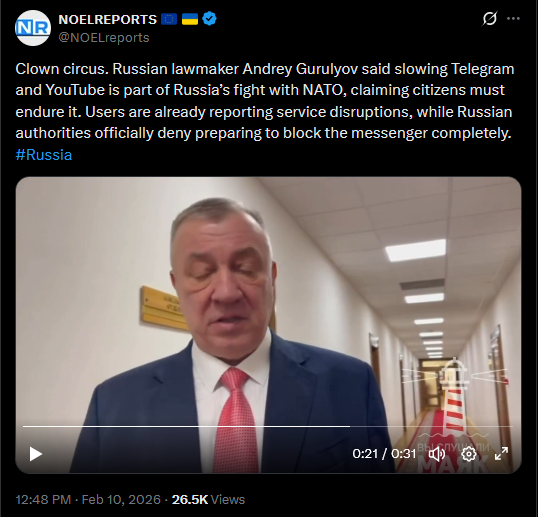View the 26.5K Views count
Viewport: 538px width, 517px height.
point(208,500)
